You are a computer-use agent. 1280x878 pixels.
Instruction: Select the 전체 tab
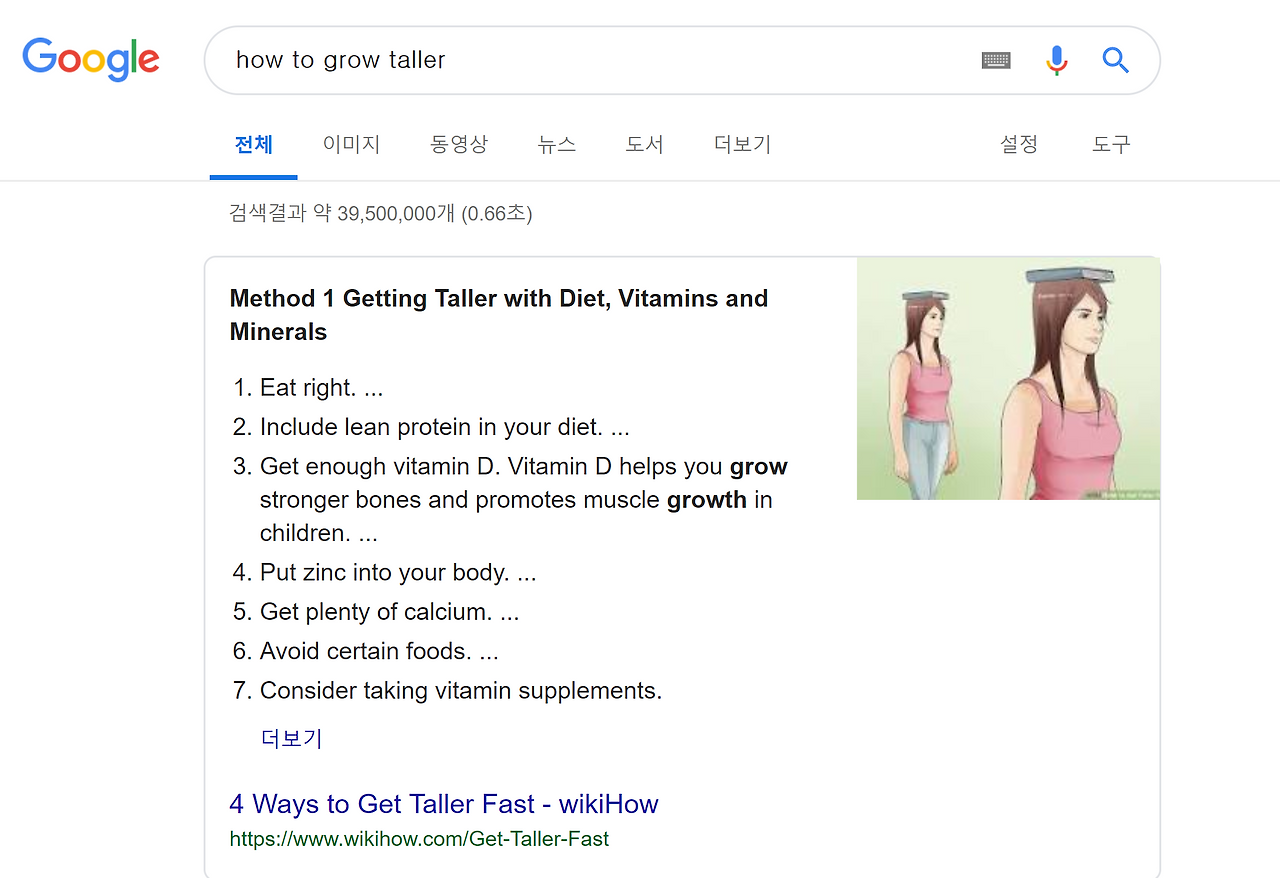click(254, 144)
